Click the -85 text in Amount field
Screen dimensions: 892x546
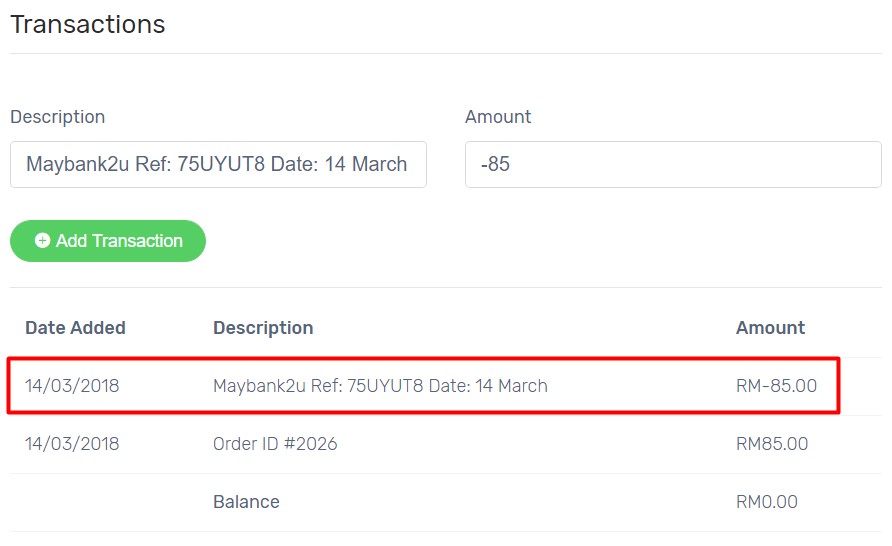pos(495,164)
